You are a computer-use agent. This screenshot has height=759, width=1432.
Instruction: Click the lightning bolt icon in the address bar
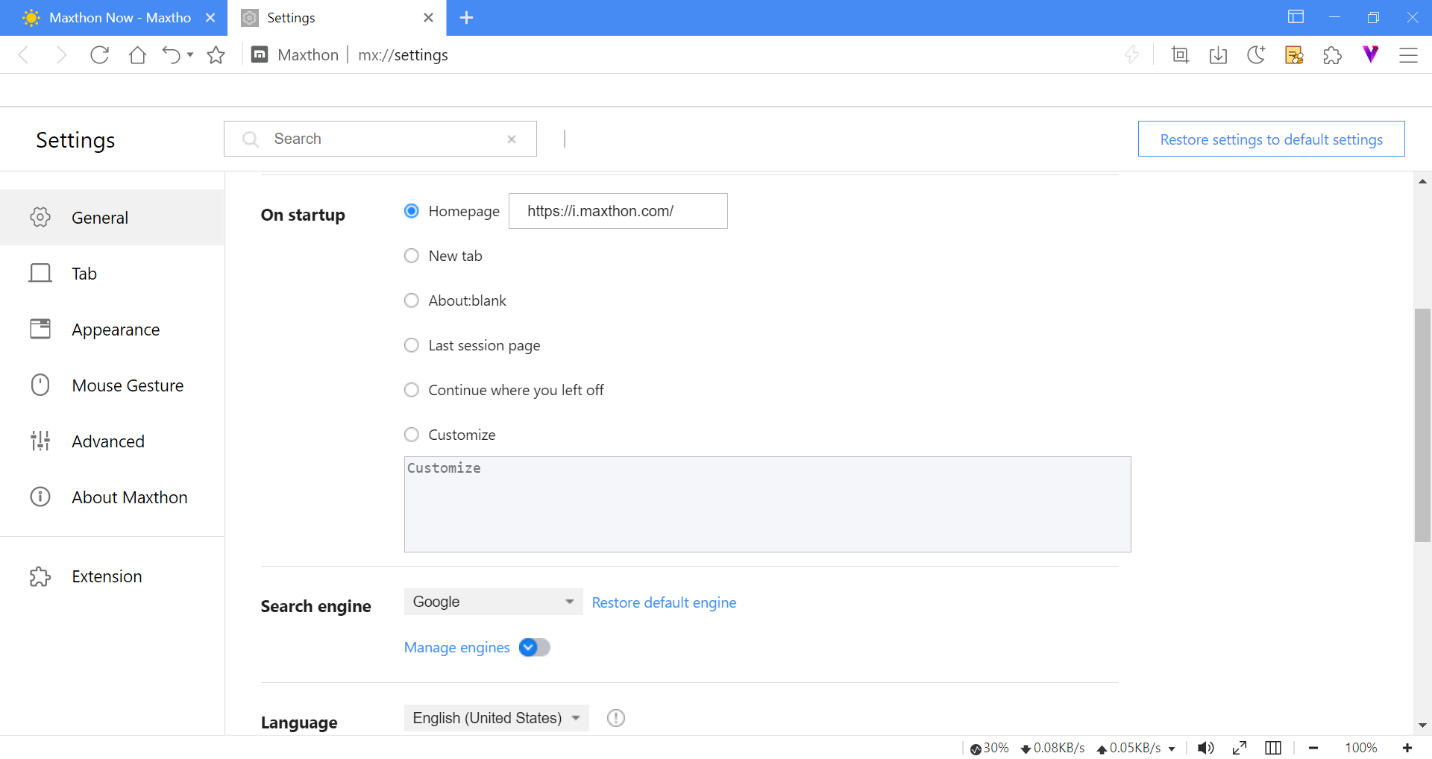click(1132, 55)
